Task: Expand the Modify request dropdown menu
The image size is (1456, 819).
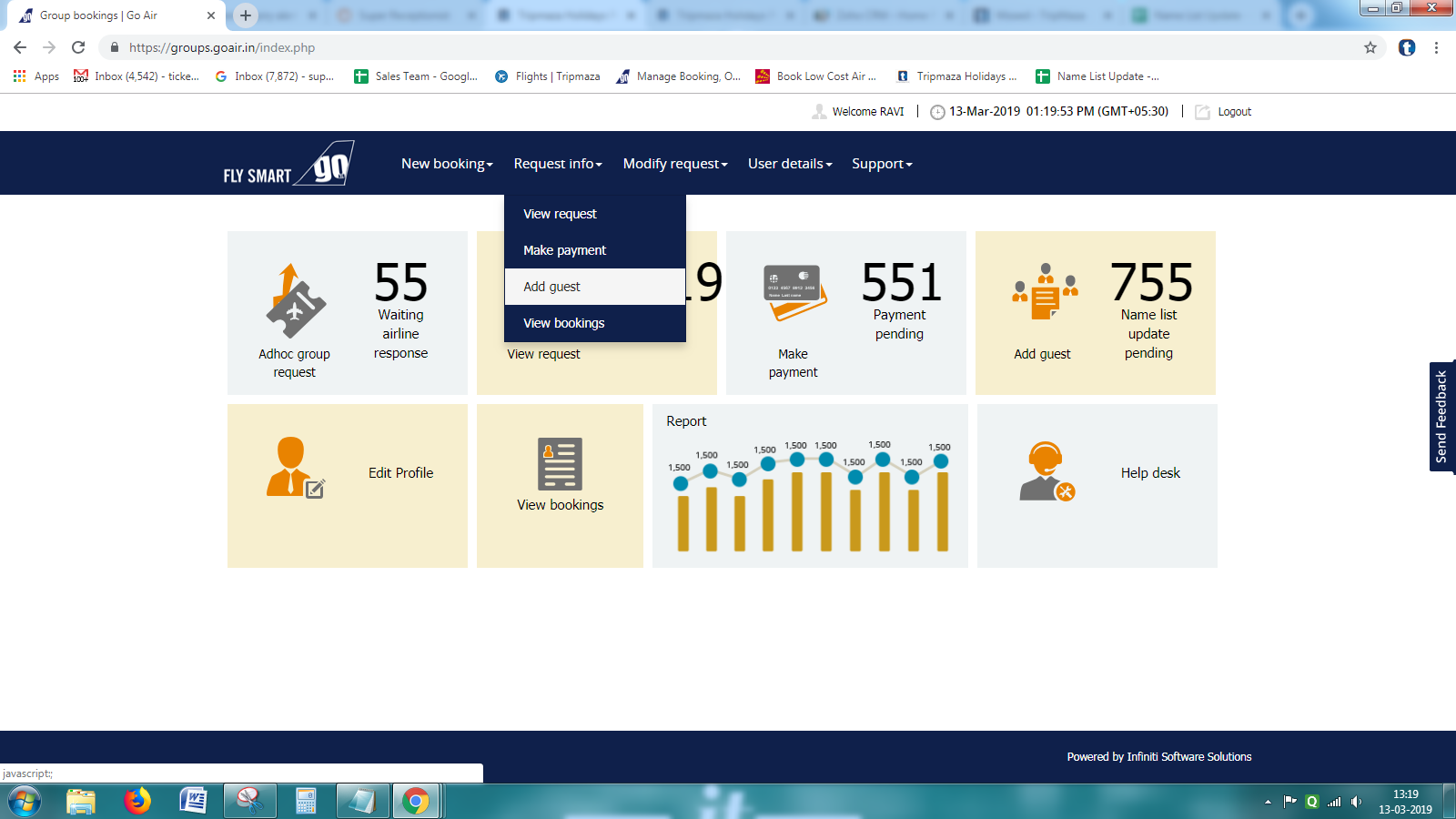Action: 675,164
